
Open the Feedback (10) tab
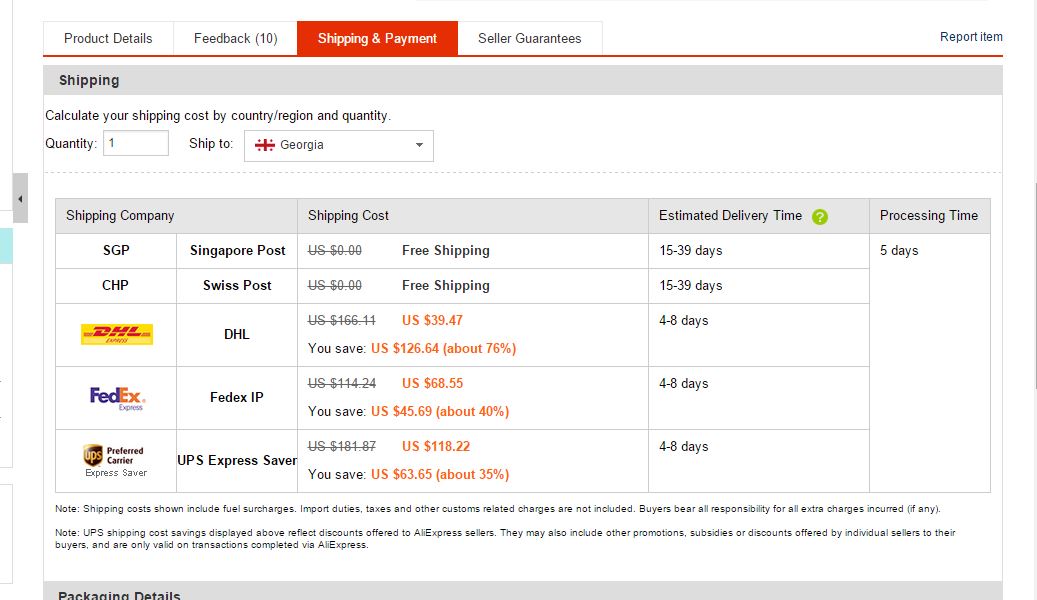coord(235,38)
